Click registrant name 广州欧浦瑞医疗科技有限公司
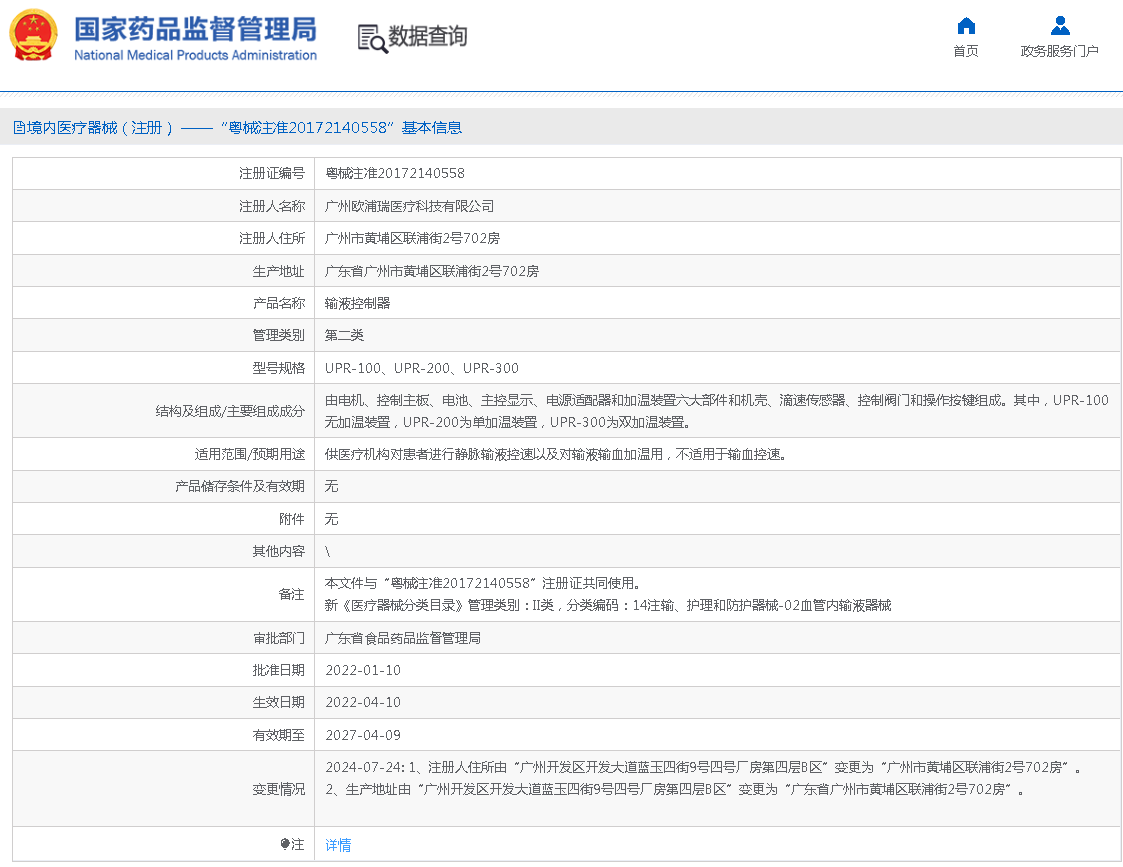The image size is (1123, 867). pos(410,206)
